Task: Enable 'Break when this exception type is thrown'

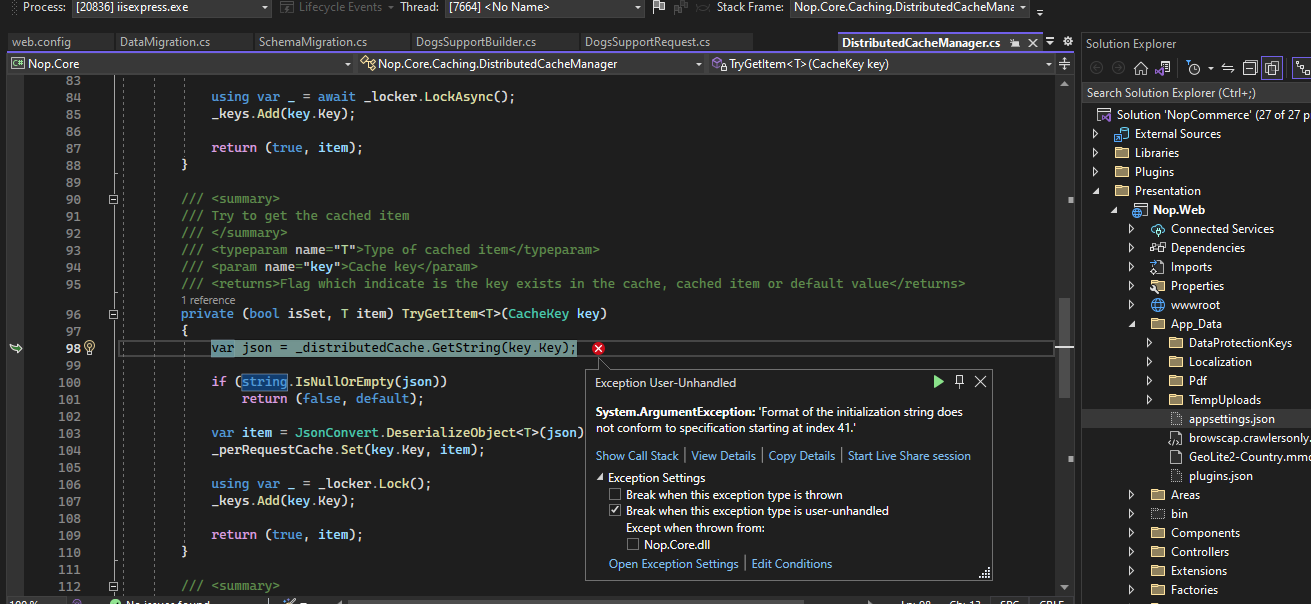Action: pos(616,495)
